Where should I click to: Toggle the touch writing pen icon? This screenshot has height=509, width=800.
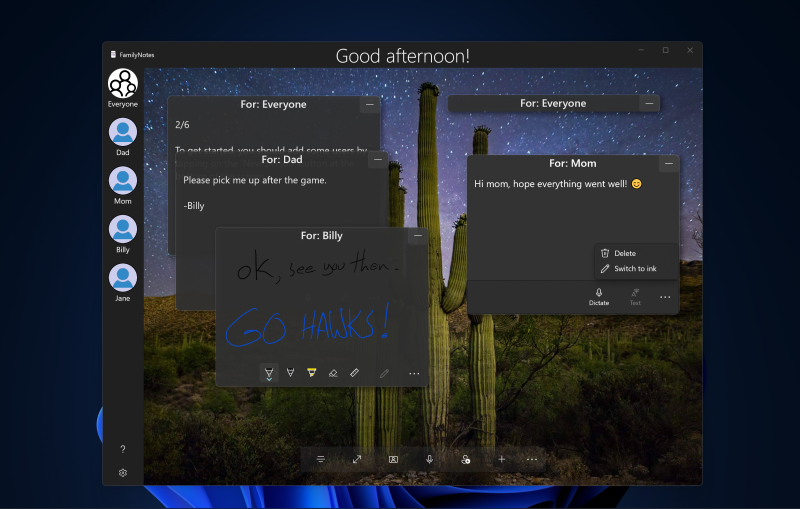tap(384, 373)
